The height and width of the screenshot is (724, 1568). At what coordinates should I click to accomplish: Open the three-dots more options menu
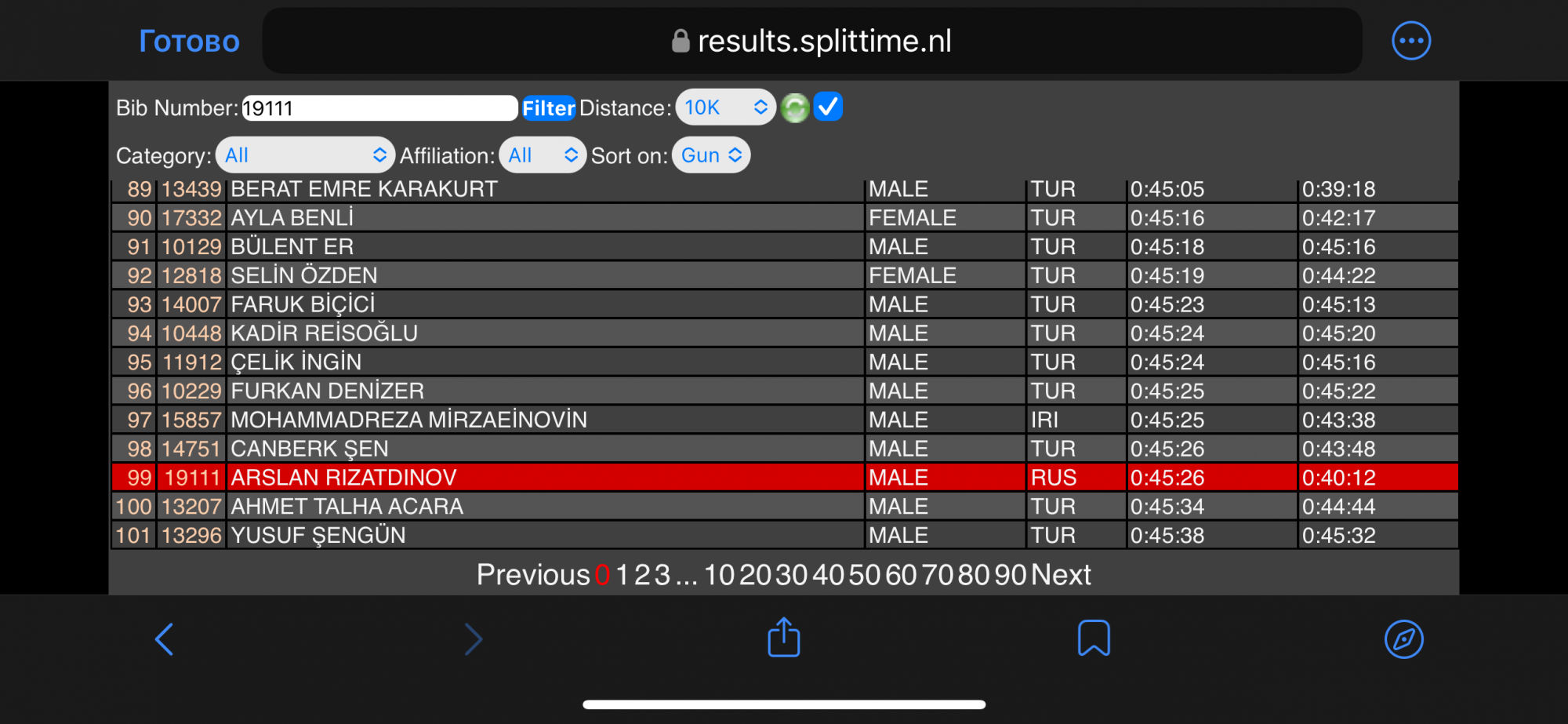(1410, 41)
